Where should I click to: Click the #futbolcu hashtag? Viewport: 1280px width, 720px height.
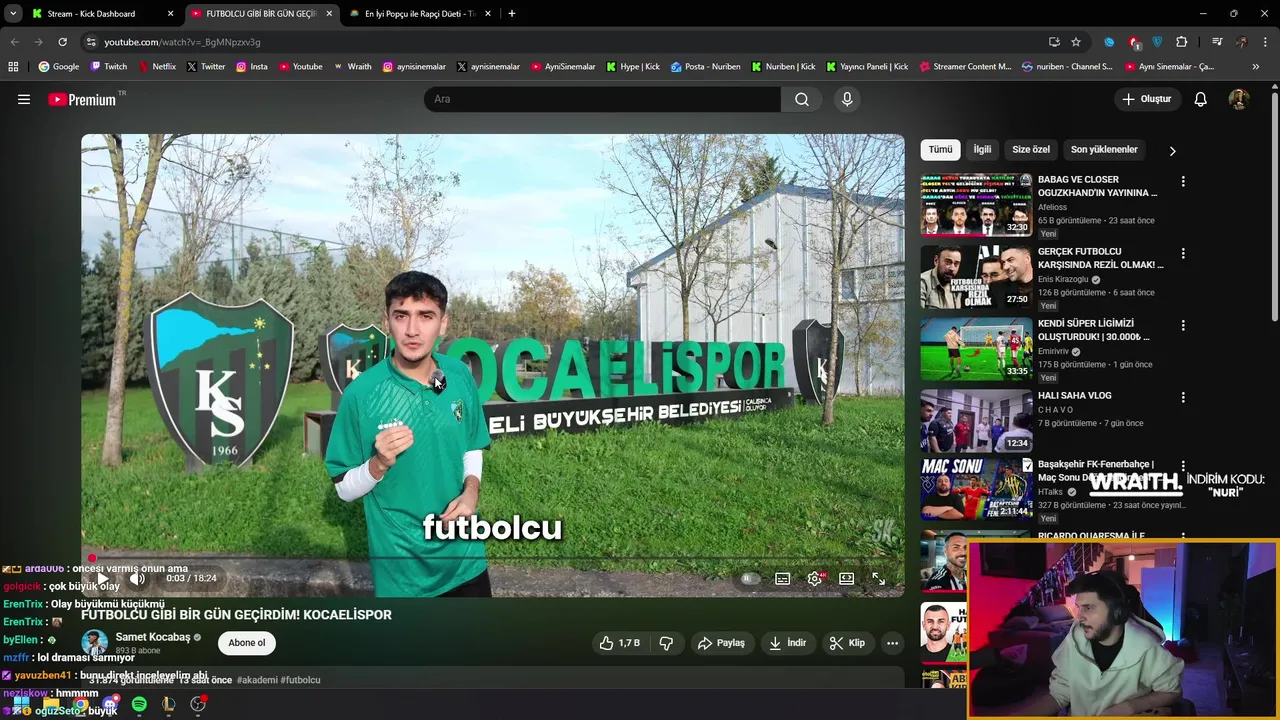coord(300,680)
